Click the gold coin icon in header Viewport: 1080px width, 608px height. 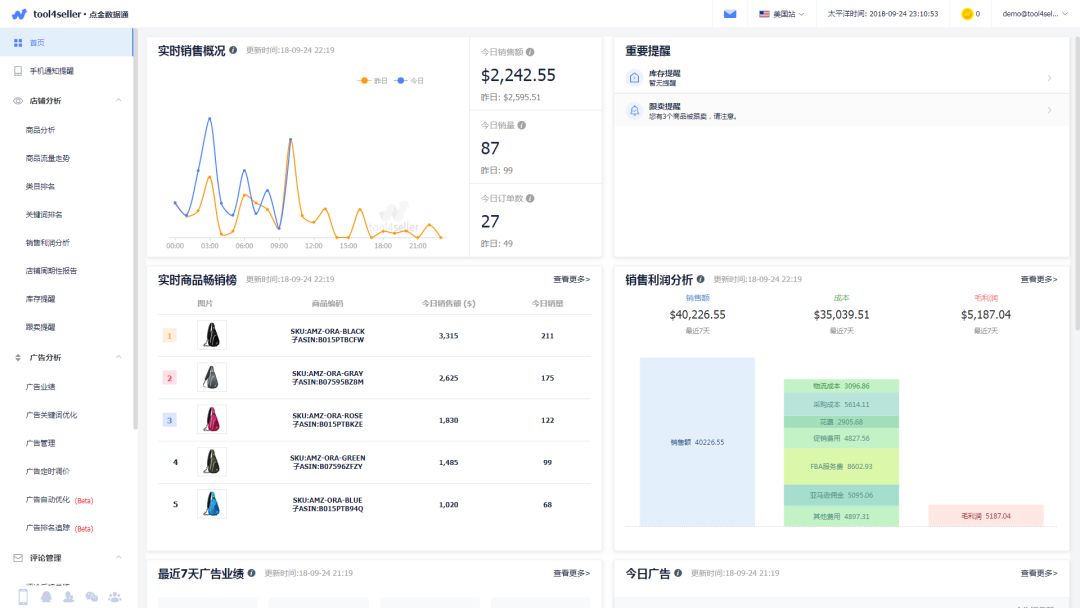967,14
